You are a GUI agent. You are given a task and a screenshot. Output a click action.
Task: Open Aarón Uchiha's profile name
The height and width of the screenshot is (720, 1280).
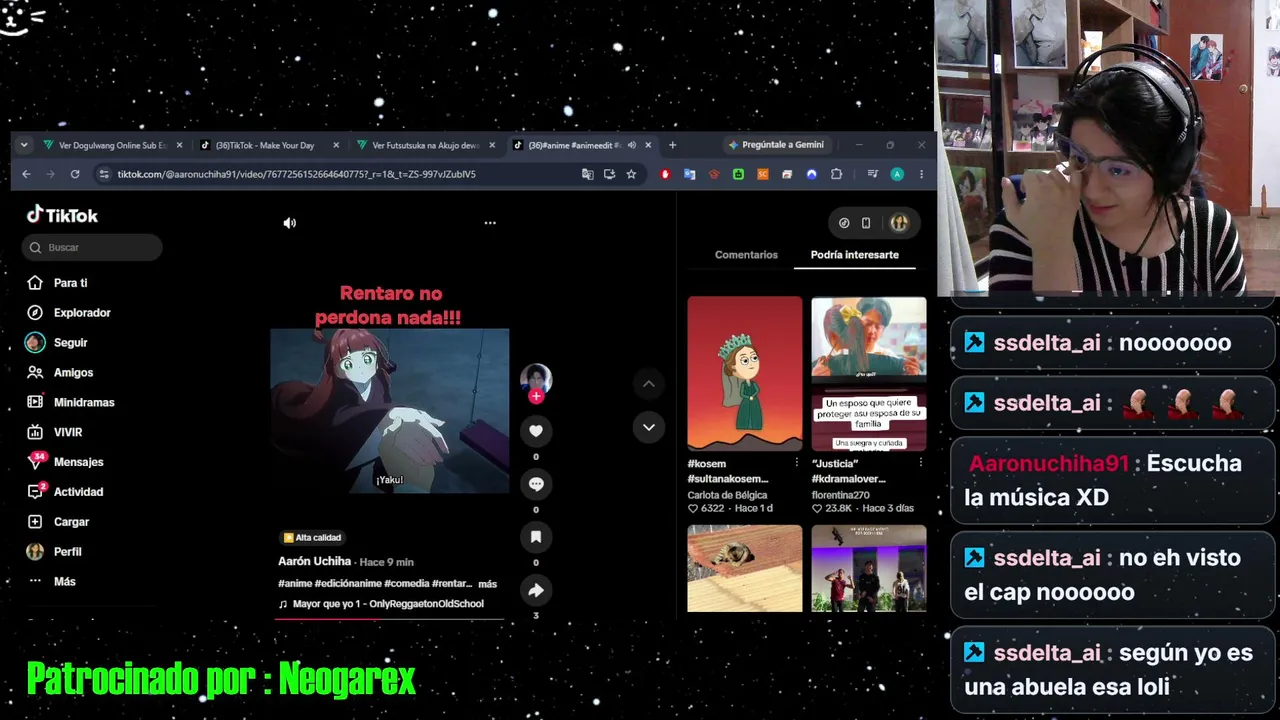pyautogui.click(x=315, y=562)
